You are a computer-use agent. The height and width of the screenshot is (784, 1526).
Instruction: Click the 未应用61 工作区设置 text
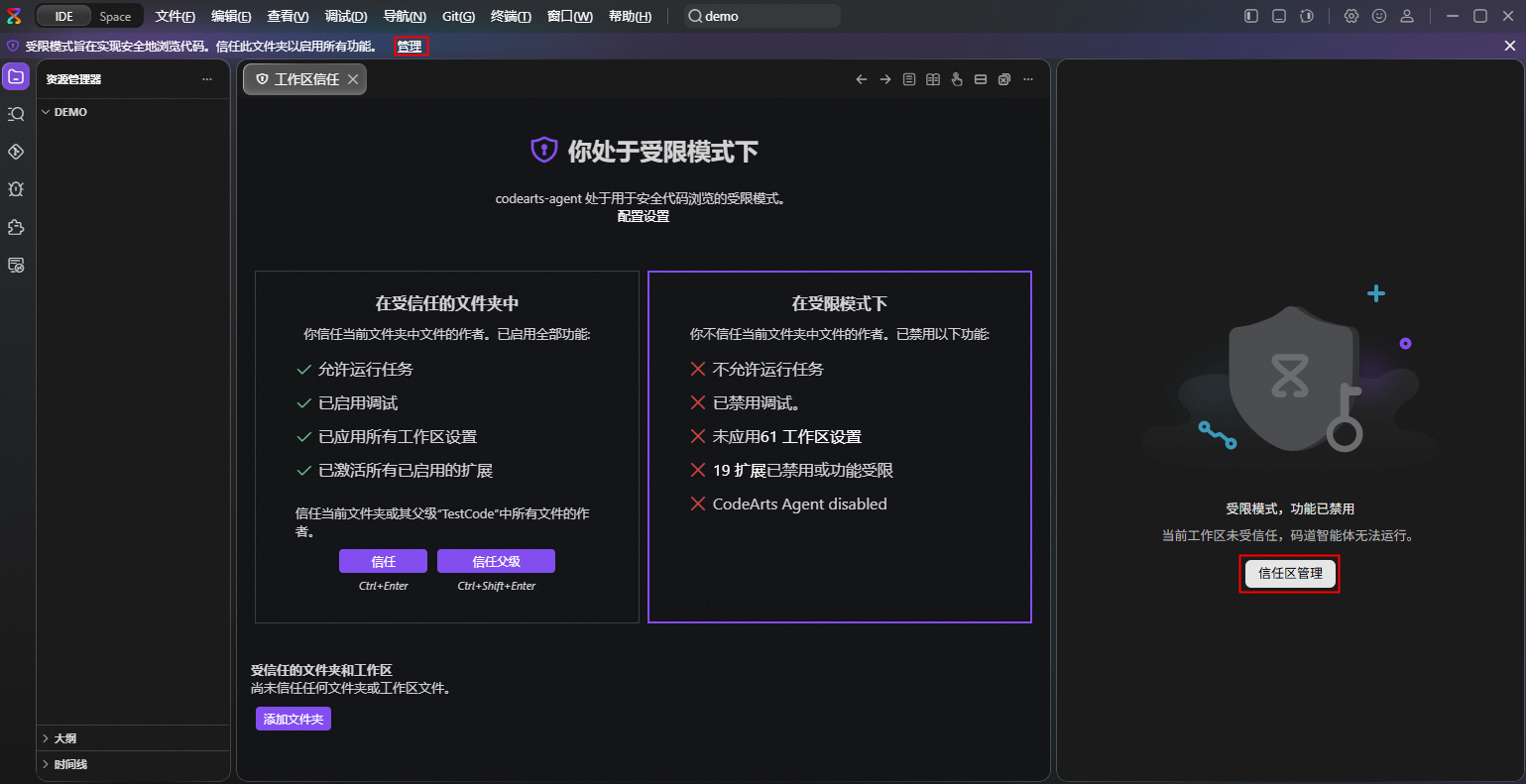point(787,436)
